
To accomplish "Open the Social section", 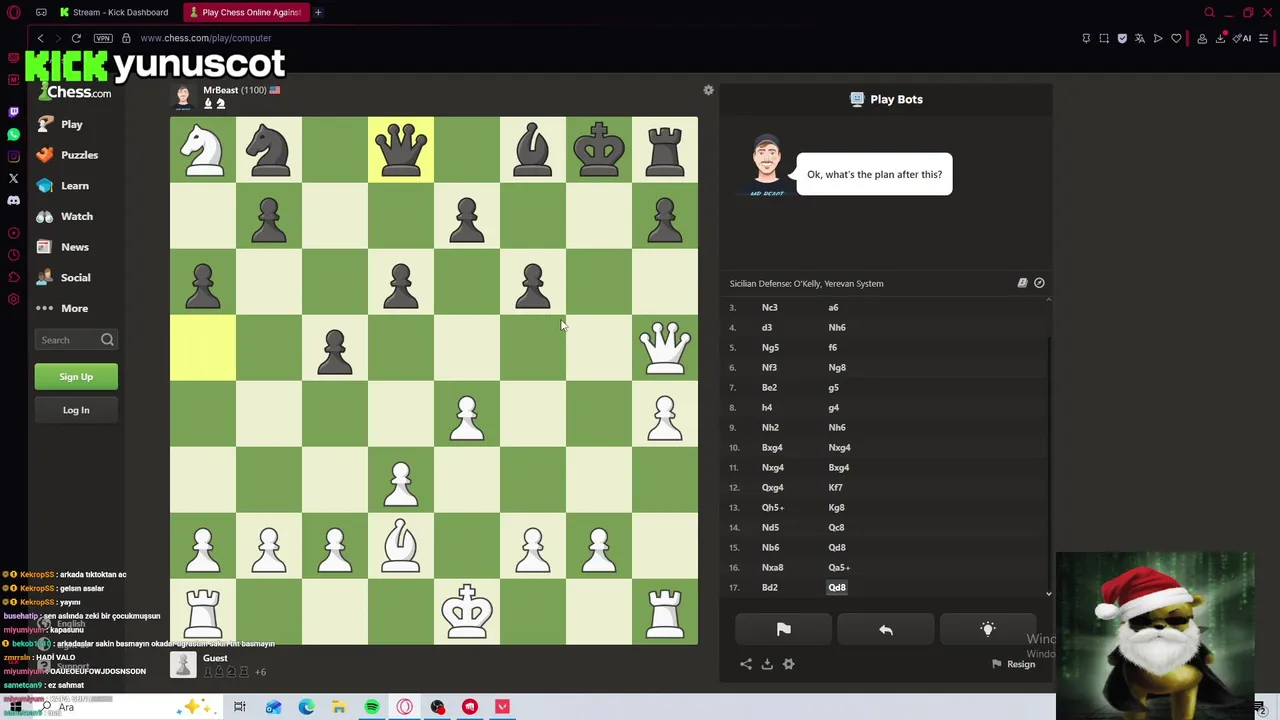I will click(63, 277).
